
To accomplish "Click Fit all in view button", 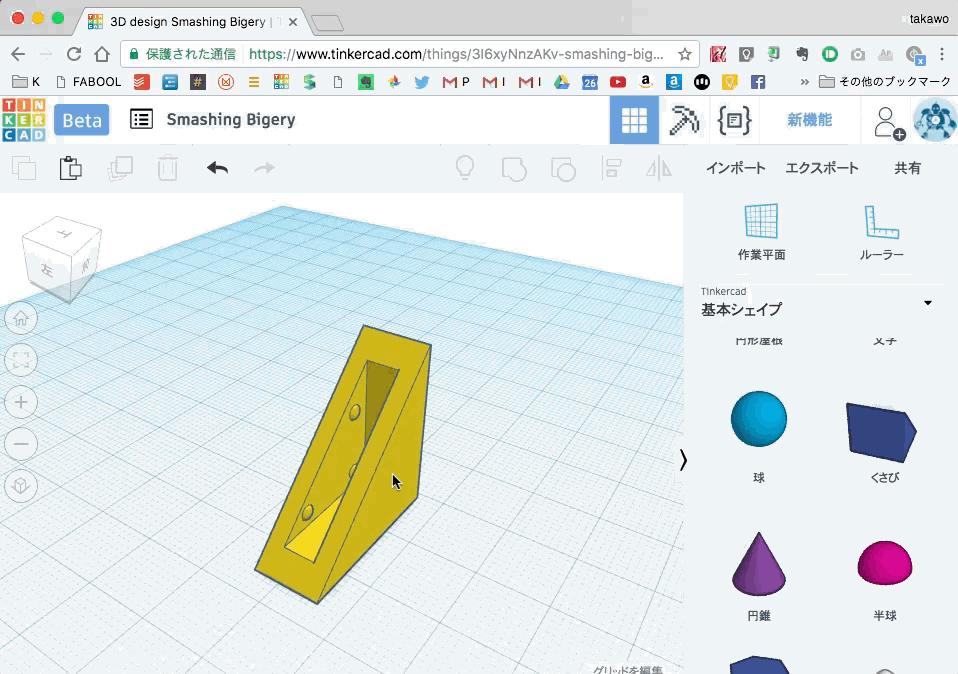I will pos(21,361).
